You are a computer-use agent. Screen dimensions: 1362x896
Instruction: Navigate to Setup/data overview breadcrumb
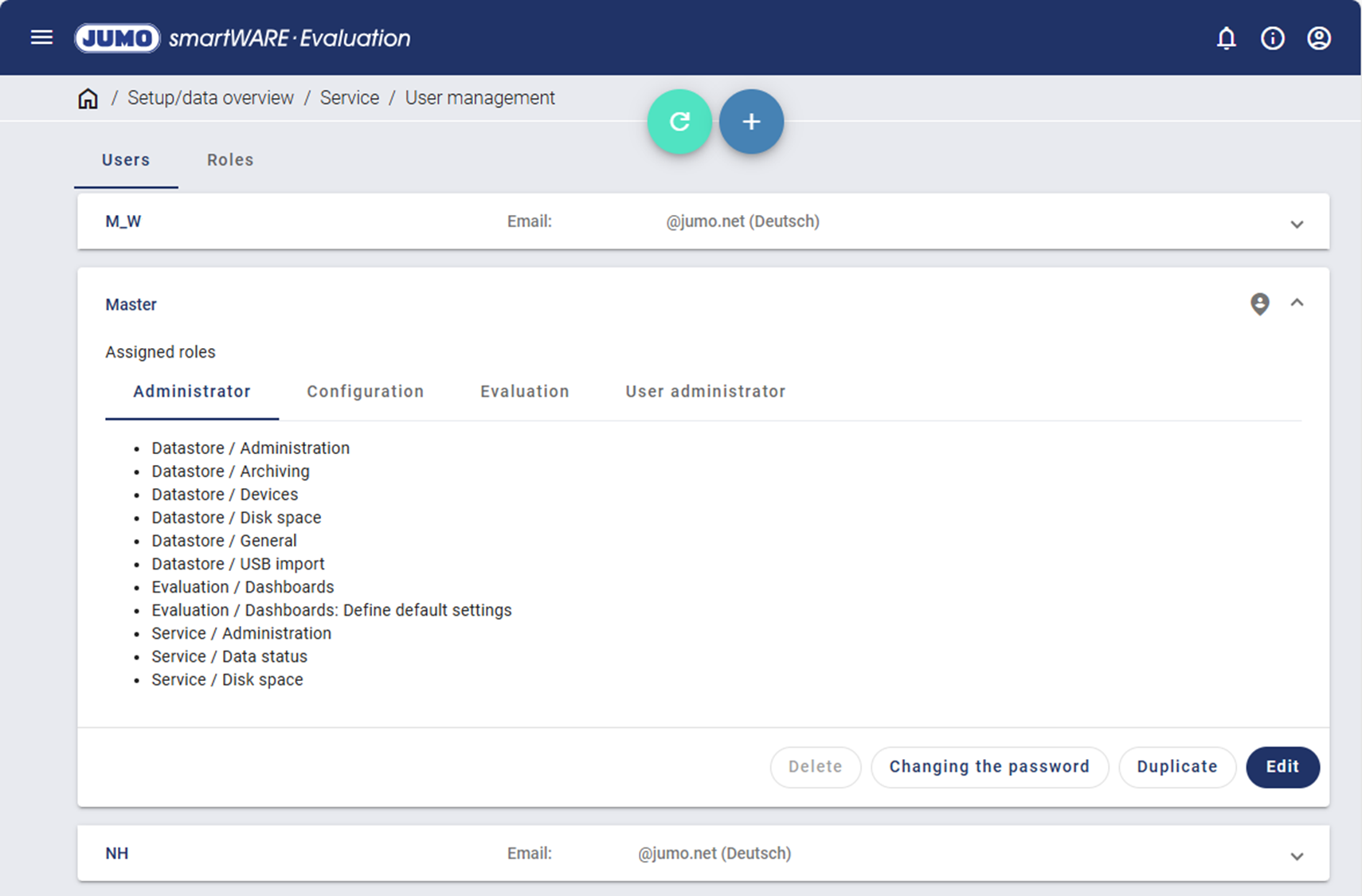pos(210,98)
